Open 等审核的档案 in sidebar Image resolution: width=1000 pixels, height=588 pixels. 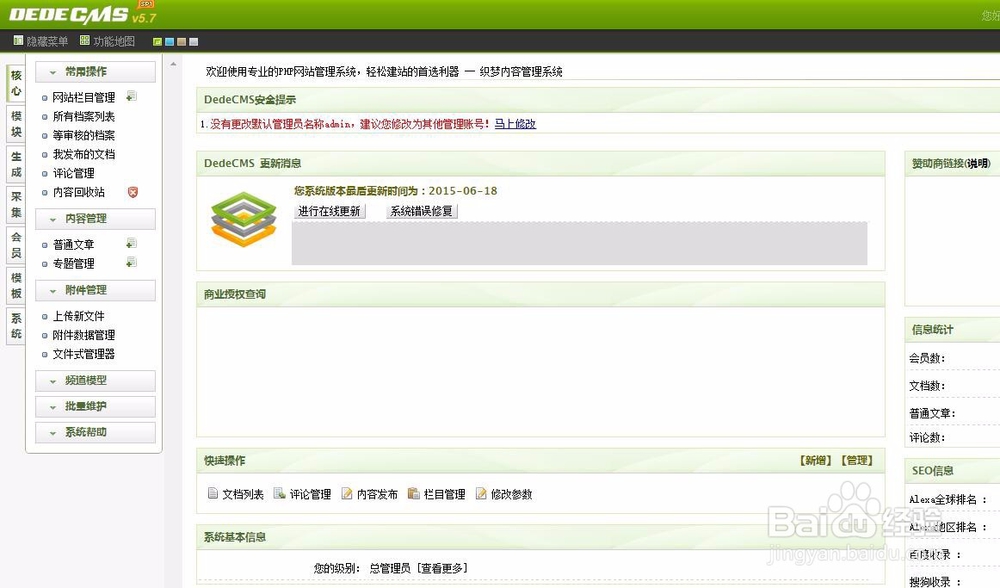(x=84, y=135)
